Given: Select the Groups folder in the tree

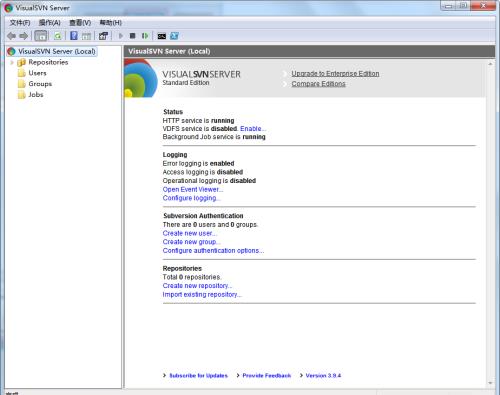Looking at the screenshot, I should tap(40, 84).
